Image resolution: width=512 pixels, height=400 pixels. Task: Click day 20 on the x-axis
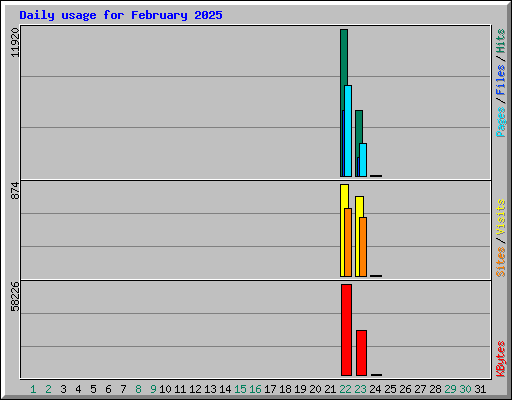(315, 389)
